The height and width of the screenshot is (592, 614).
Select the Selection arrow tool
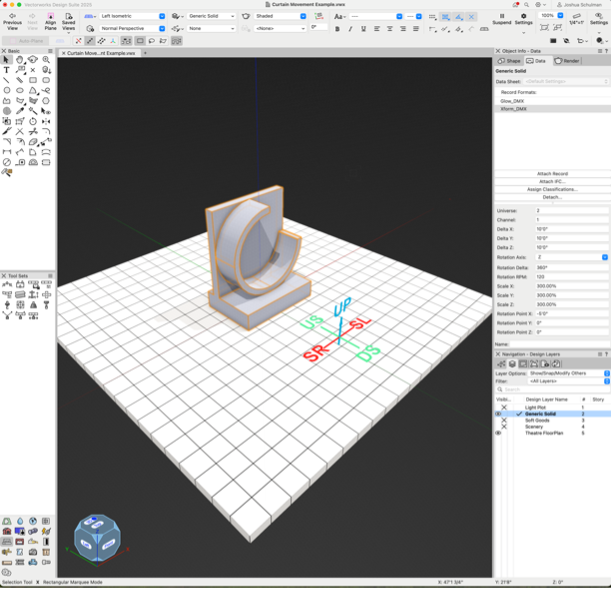tap(6, 60)
